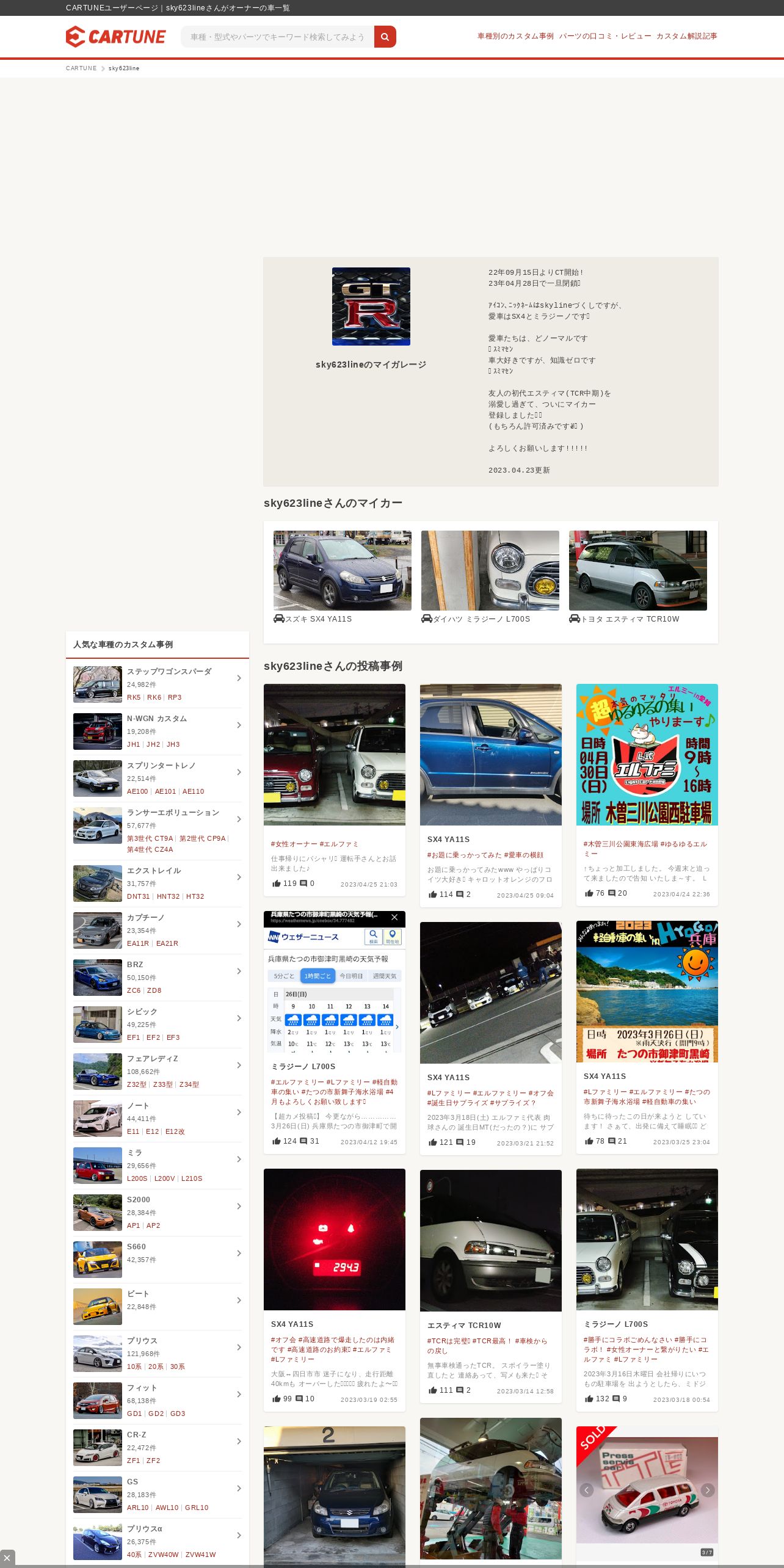Go to previous image on SOLD toy ad
The image size is (784, 1568).
(x=587, y=1490)
